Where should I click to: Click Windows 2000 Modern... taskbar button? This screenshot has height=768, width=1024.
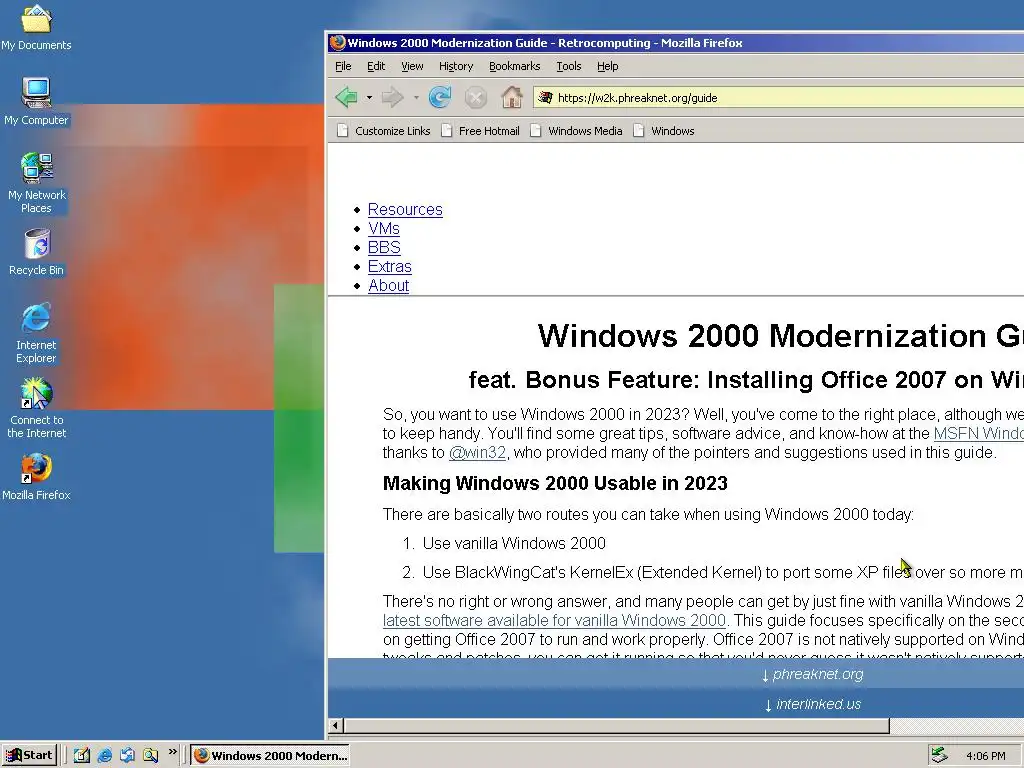coord(270,755)
